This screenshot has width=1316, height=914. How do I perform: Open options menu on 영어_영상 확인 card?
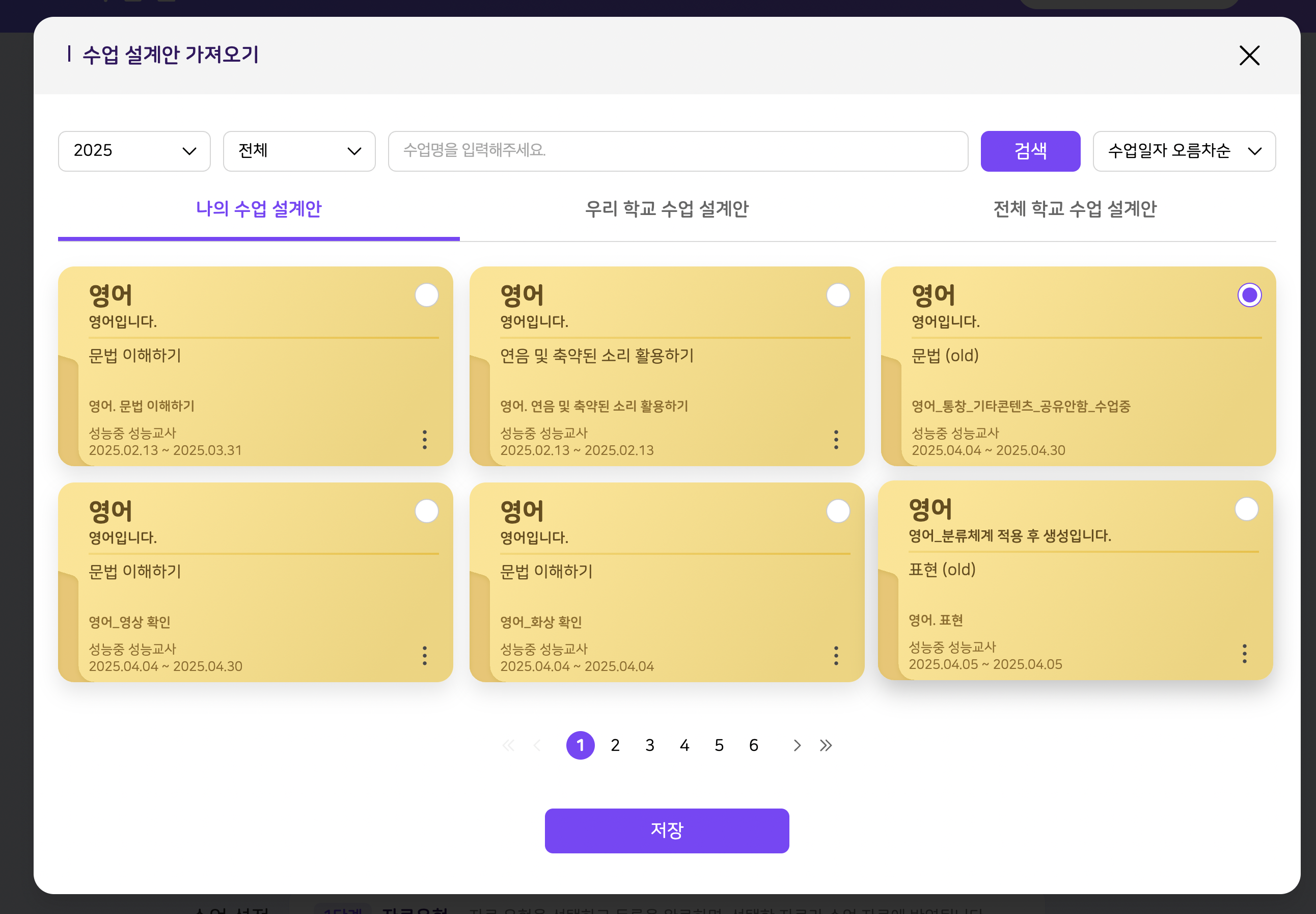424,655
